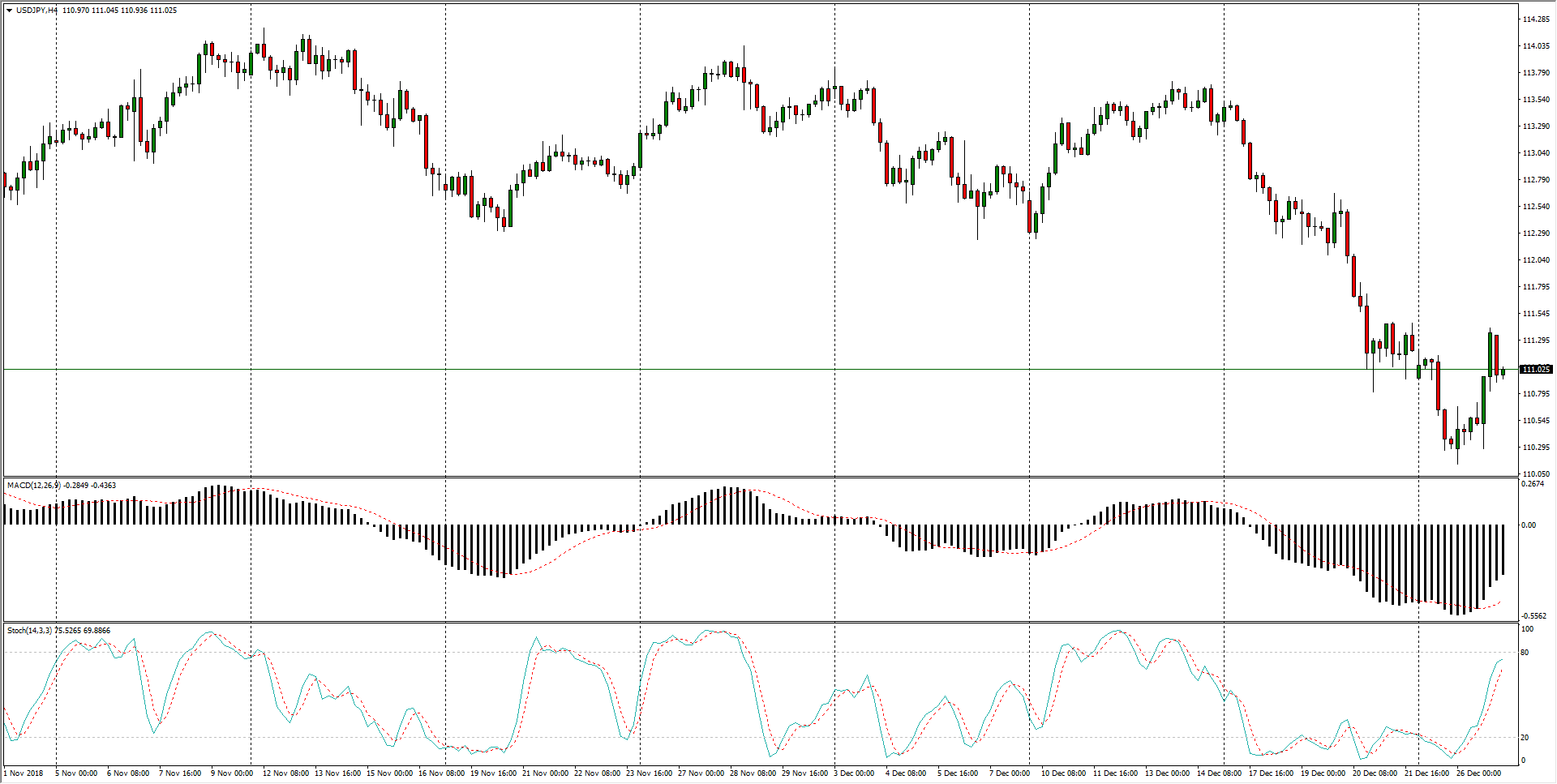Open the dropdown arrow beside USDJPY,H4

pyautogui.click(x=9, y=11)
